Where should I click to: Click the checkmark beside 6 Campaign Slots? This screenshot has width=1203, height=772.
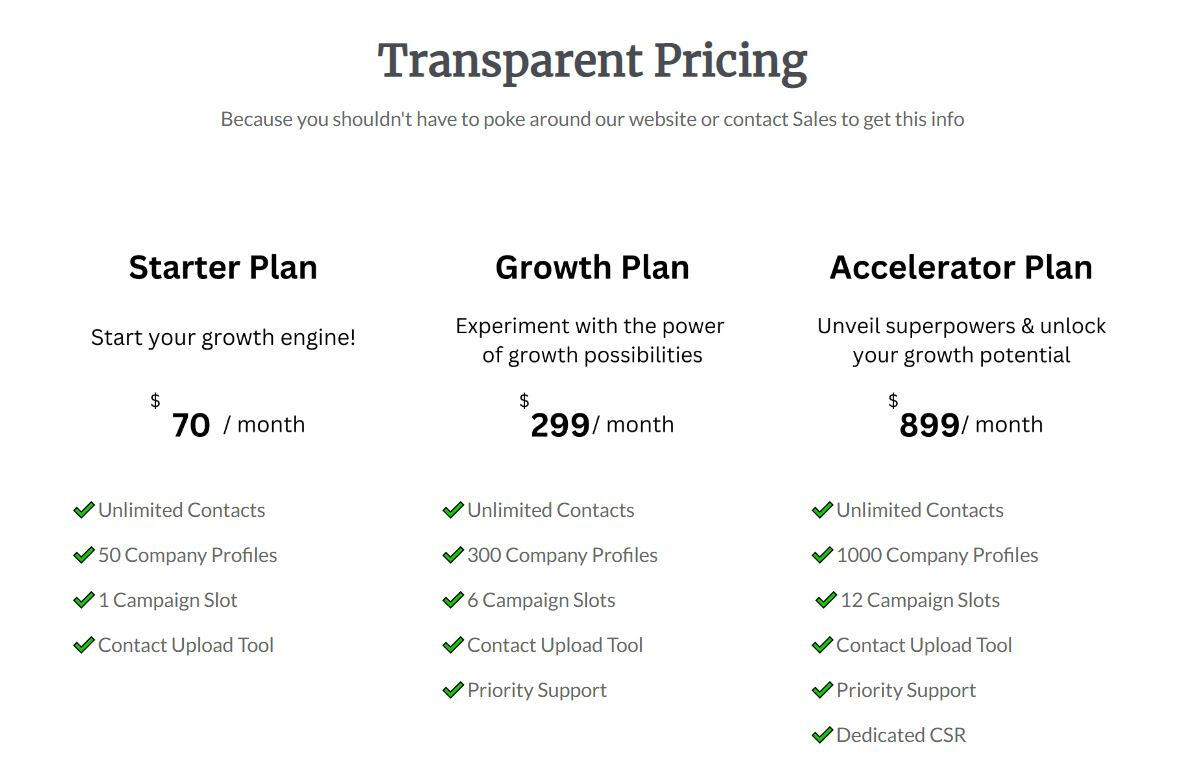click(x=453, y=600)
